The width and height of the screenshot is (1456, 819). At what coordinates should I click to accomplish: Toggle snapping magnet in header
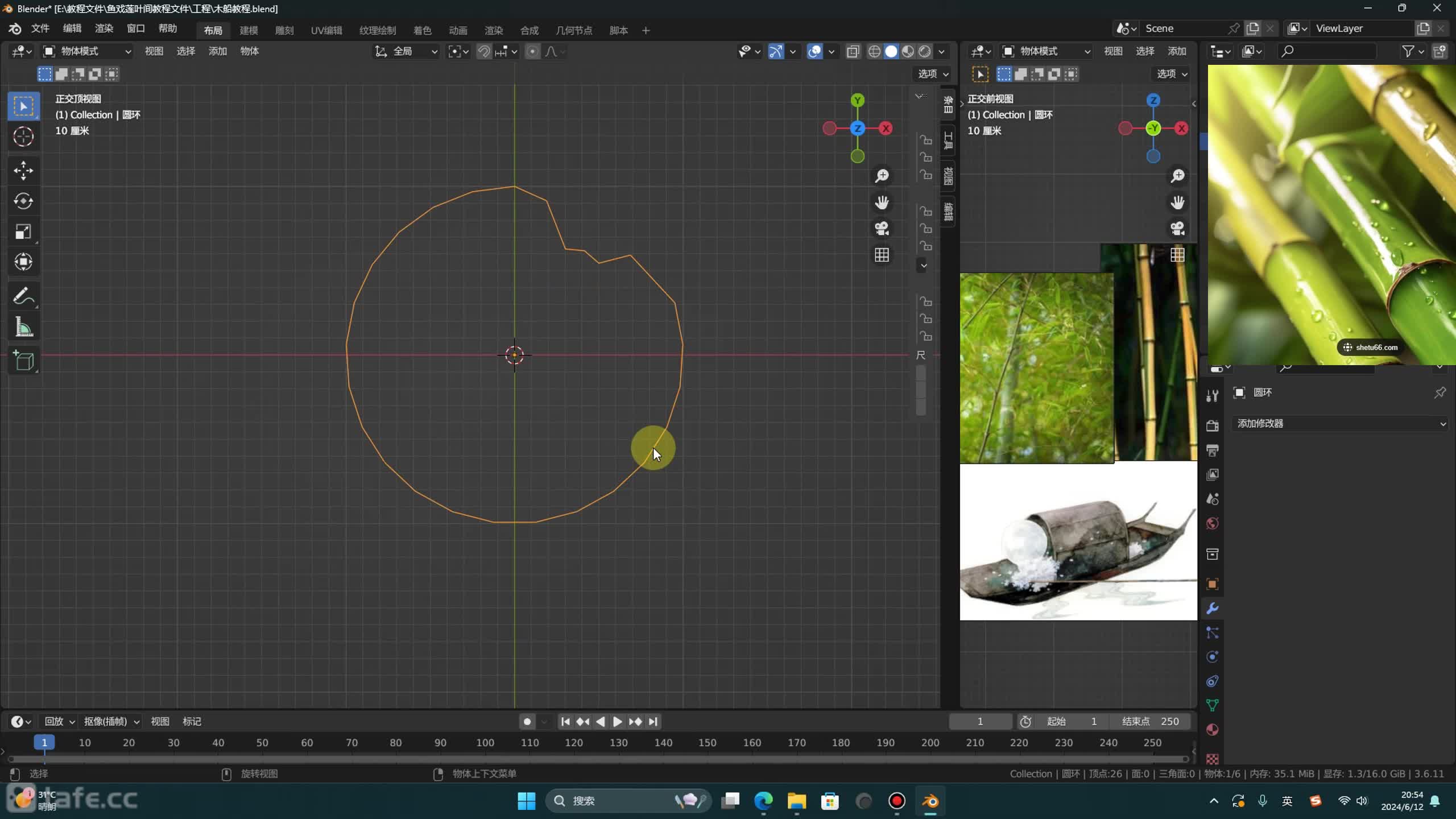click(483, 51)
